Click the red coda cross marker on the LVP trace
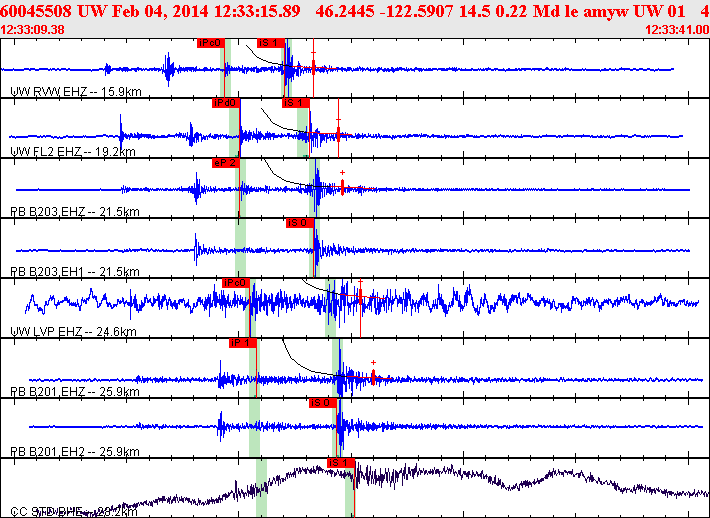Screen dimensions: 710x518 point(360,282)
